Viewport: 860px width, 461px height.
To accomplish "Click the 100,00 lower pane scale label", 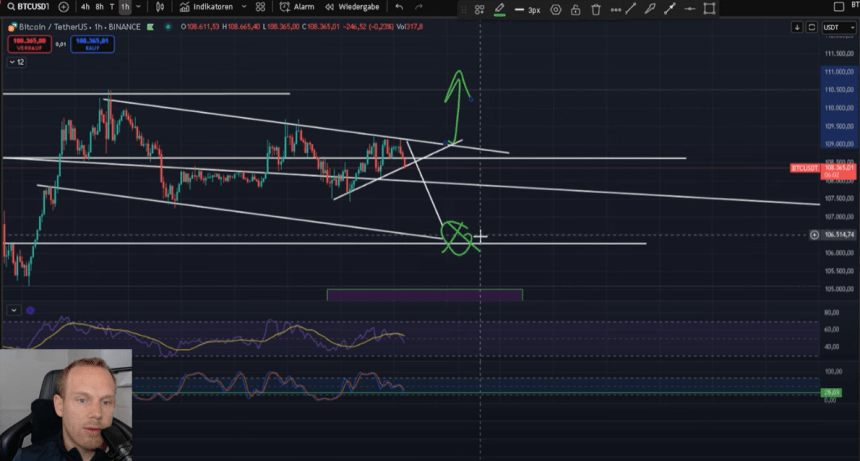I will (833, 372).
